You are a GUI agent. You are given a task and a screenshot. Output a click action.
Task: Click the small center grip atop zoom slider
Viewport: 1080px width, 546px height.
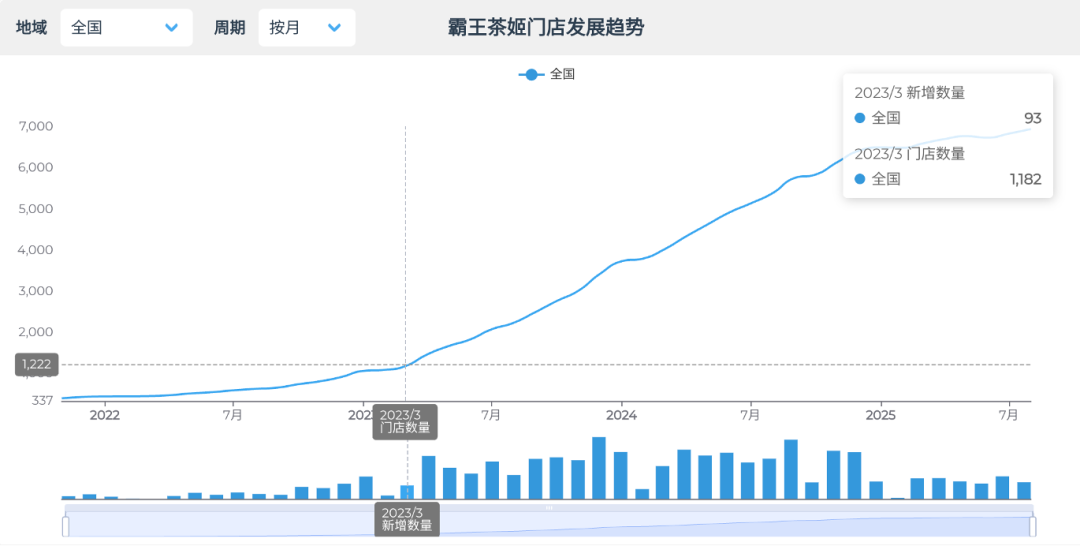coord(549,508)
